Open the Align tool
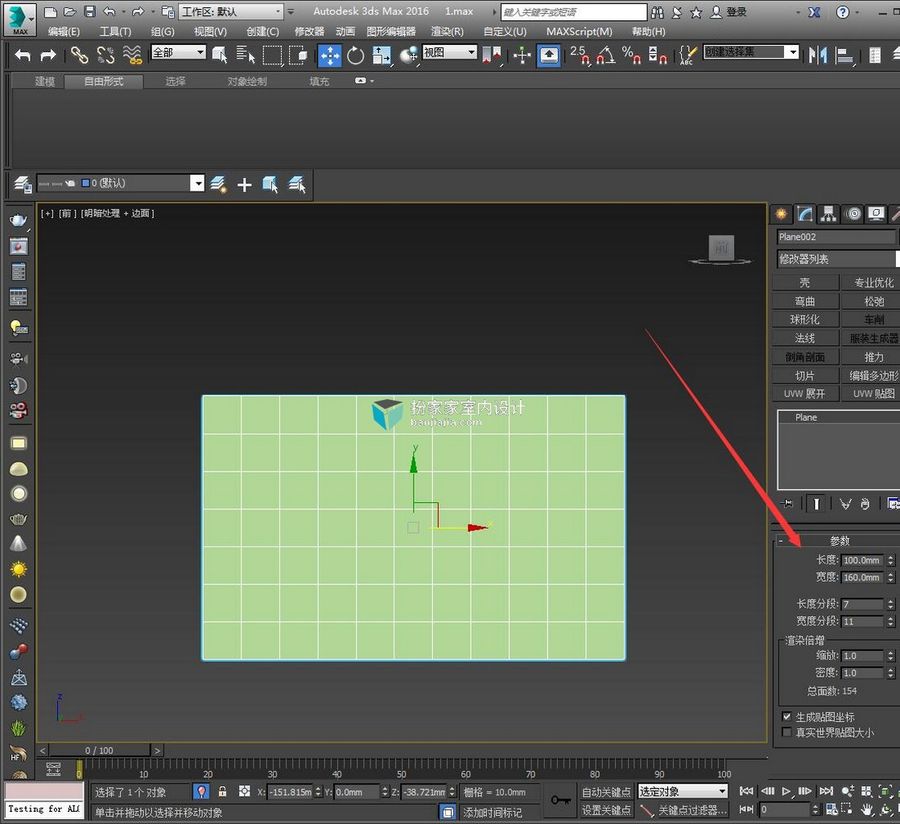 [x=844, y=56]
